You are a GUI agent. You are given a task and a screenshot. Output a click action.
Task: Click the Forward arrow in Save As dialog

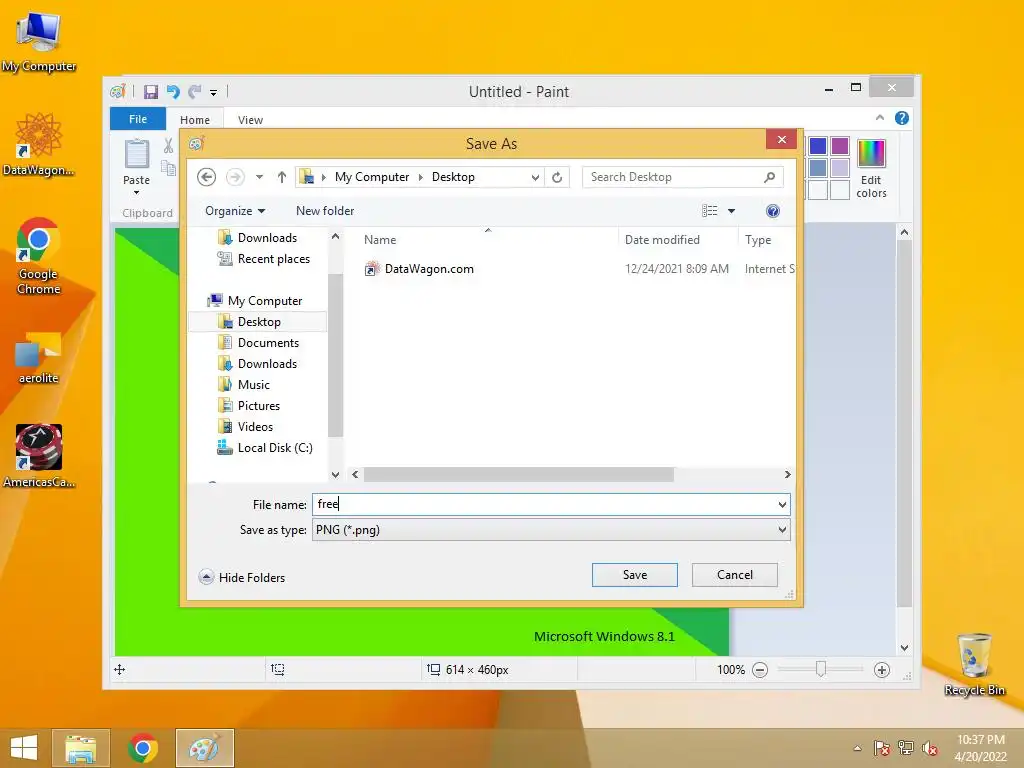tap(235, 177)
